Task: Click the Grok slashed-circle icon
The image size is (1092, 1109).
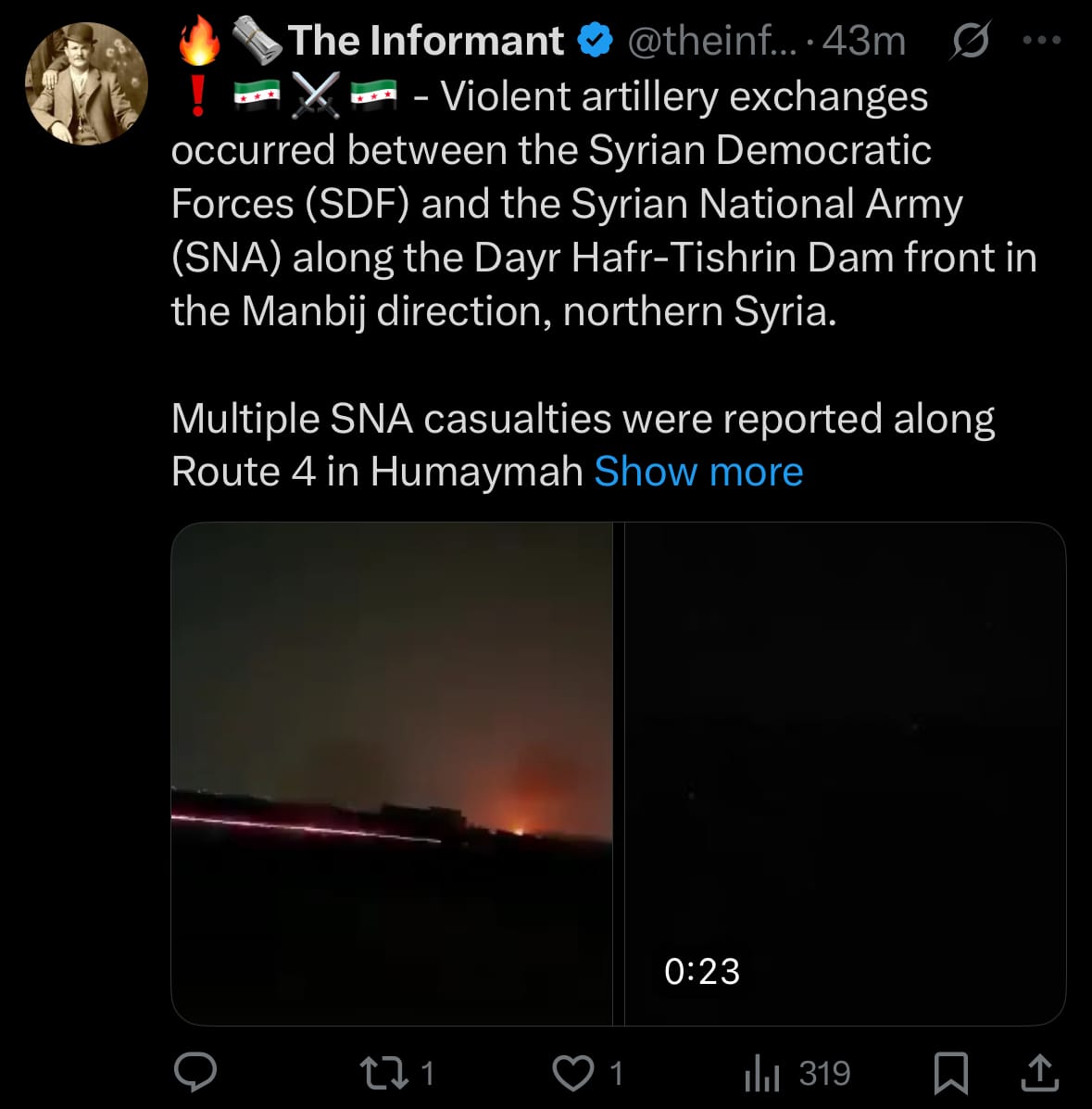Action: coord(969,41)
